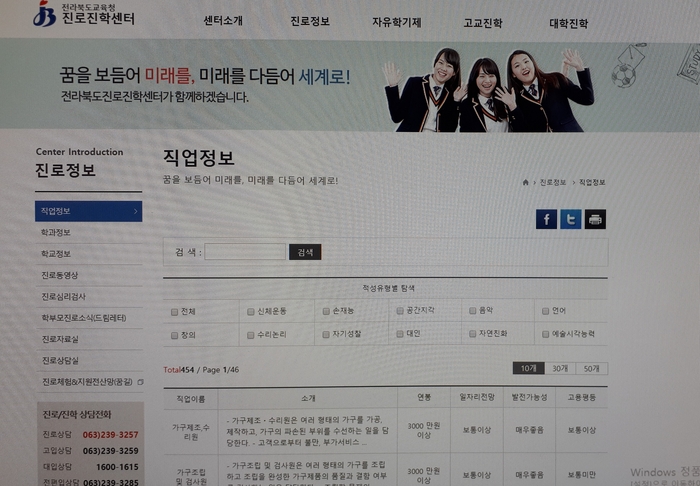Open 진로체험&지원전산망(꿈길) link
The height and width of the screenshot is (486, 700).
click(87, 382)
